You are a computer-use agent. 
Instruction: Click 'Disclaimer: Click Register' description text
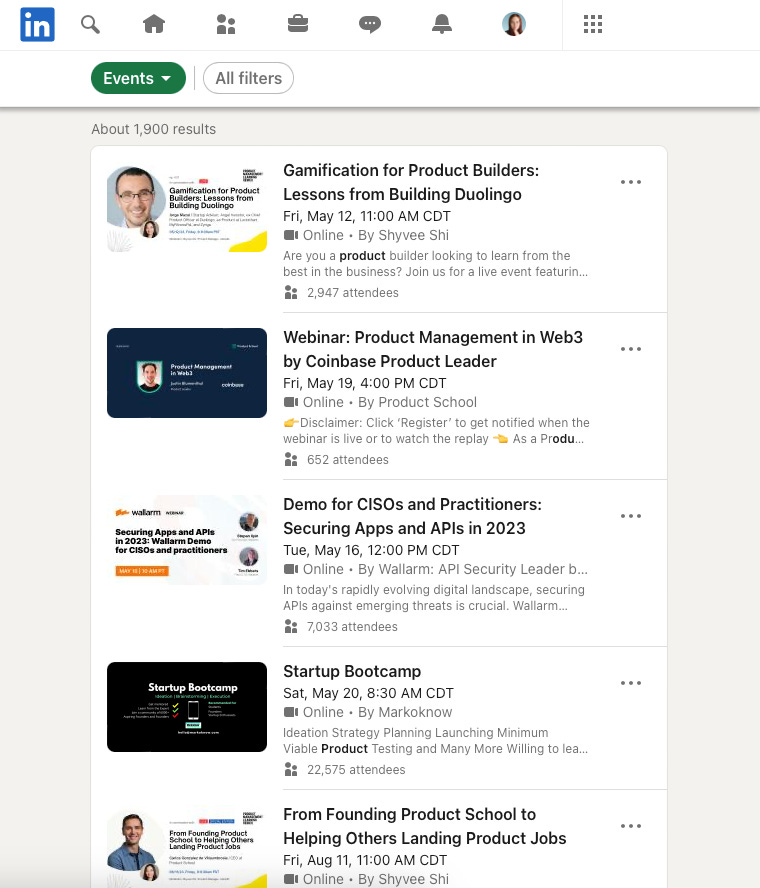point(436,431)
